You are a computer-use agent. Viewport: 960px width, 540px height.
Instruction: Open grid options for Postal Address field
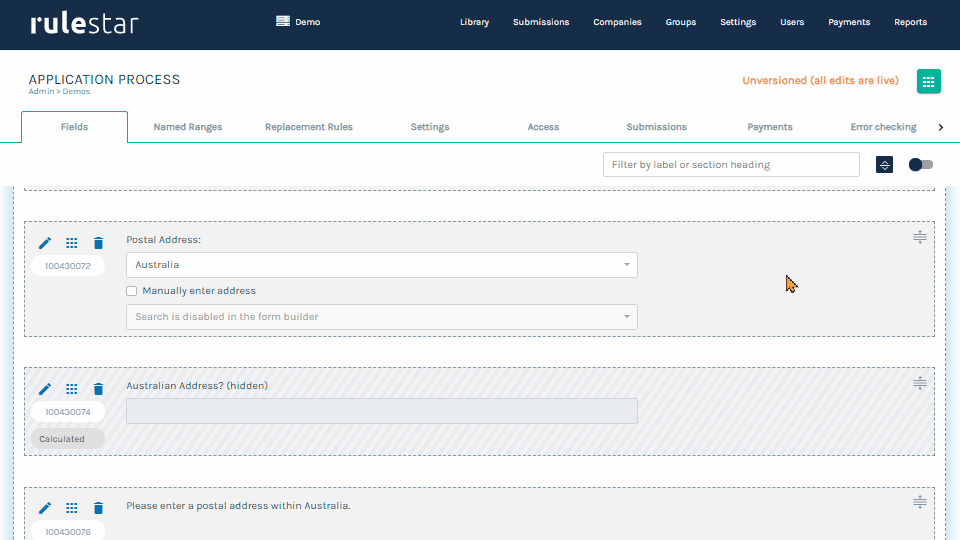click(x=72, y=243)
